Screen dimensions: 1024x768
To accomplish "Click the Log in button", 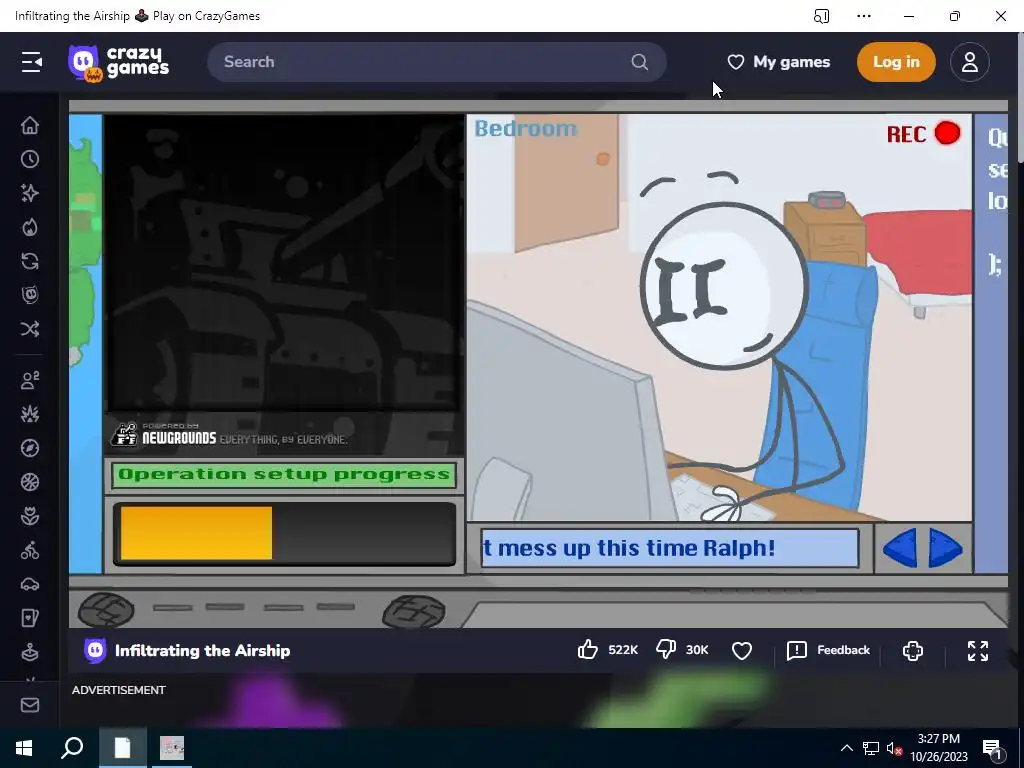I will point(896,62).
